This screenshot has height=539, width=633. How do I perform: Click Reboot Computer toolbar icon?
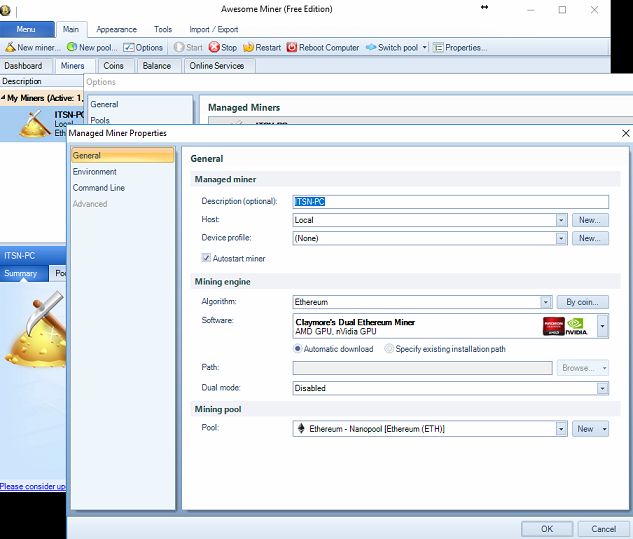point(292,47)
